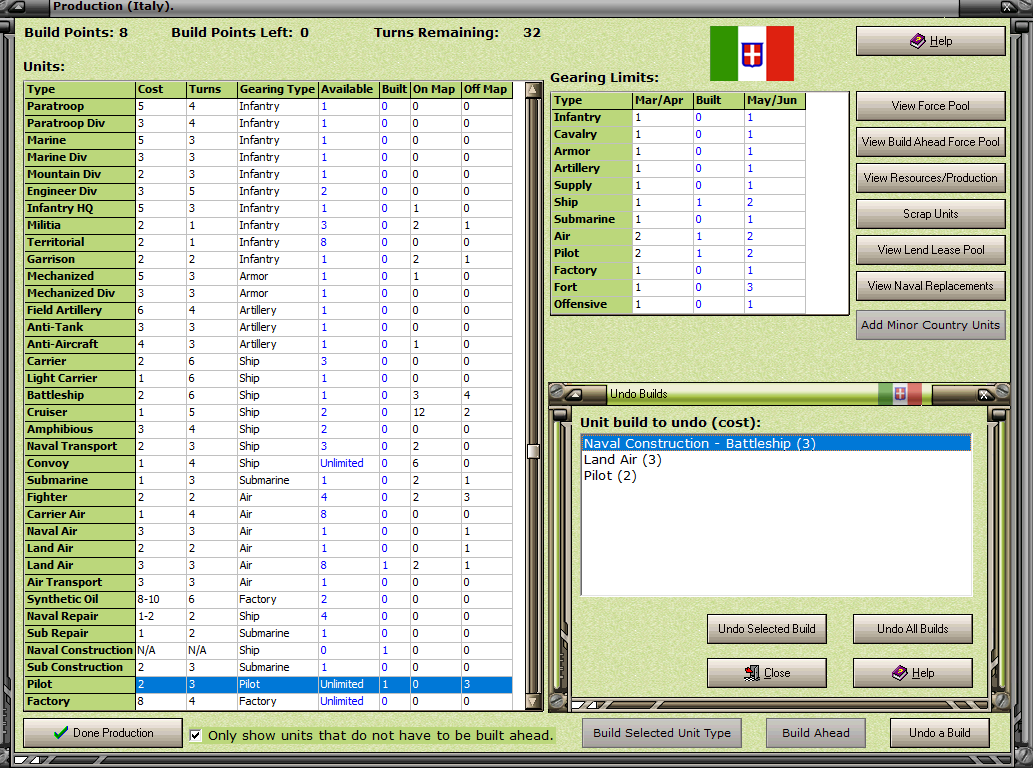Select the Convoy unit row
The image size is (1033, 768).
[x=269, y=463]
